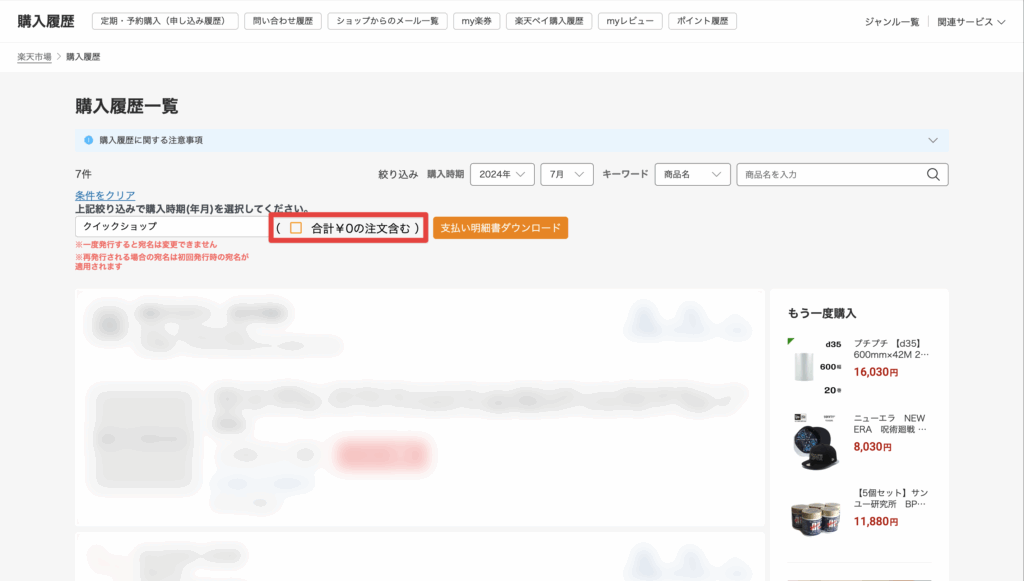Switch to my楽券 tab
This screenshot has height=581, width=1024.
[x=477, y=21]
